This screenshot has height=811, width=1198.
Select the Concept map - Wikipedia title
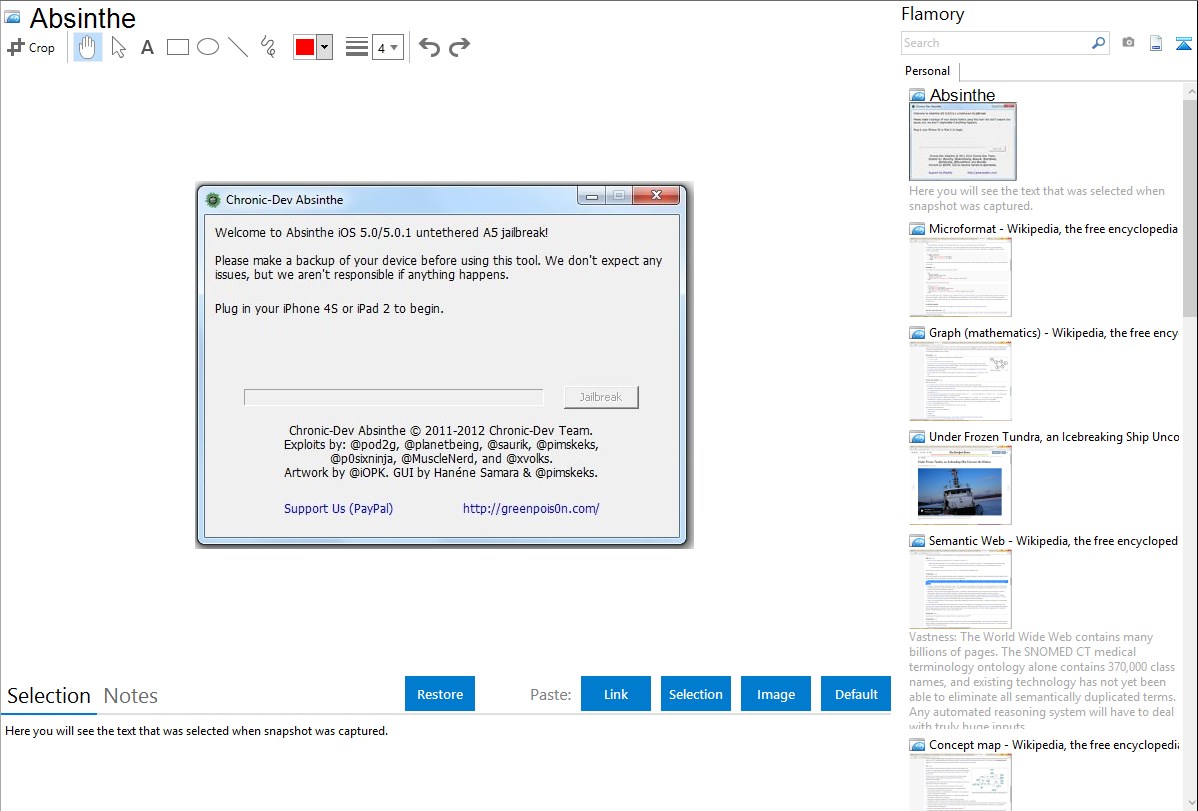(x=1053, y=744)
